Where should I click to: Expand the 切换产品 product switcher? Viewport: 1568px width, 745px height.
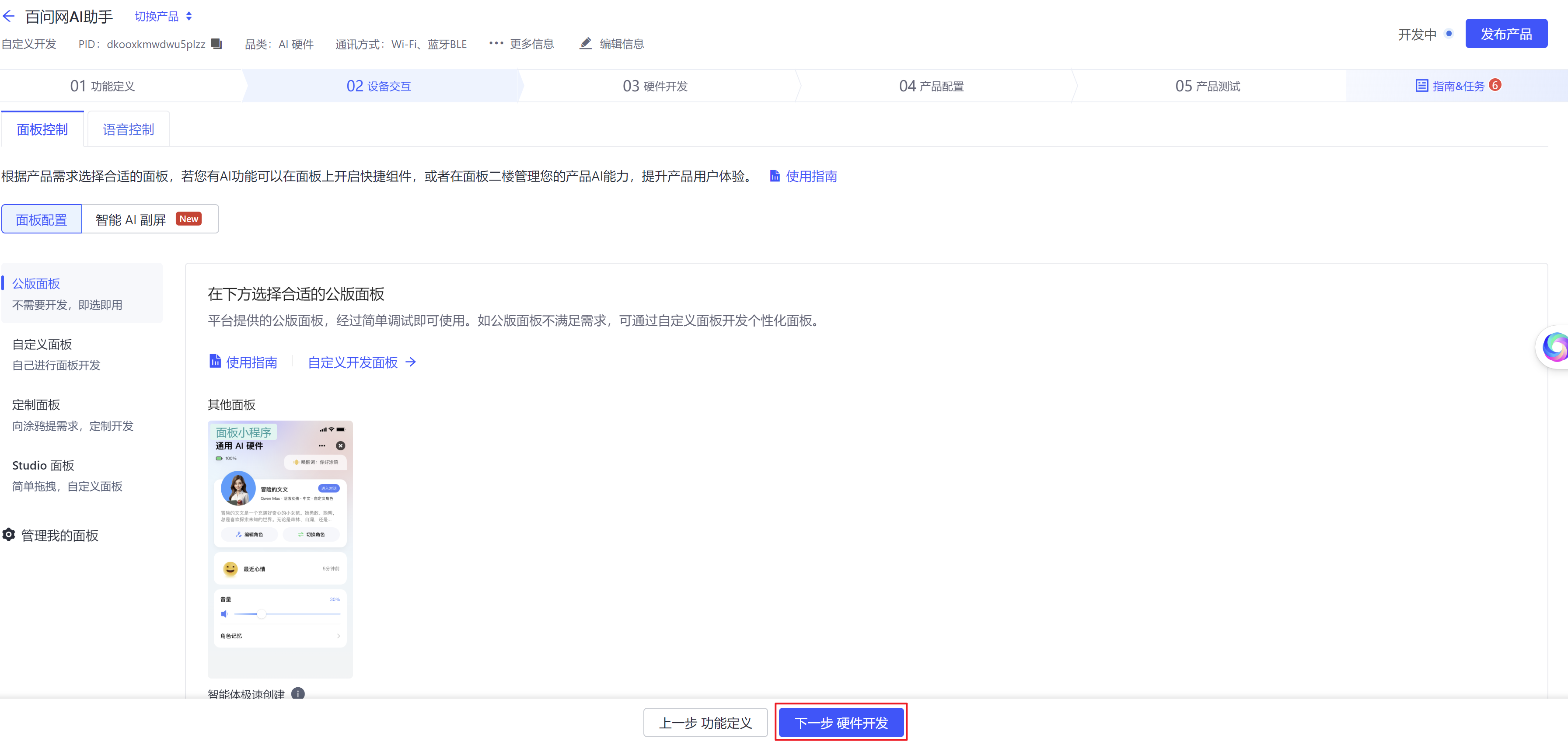click(163, 17)
